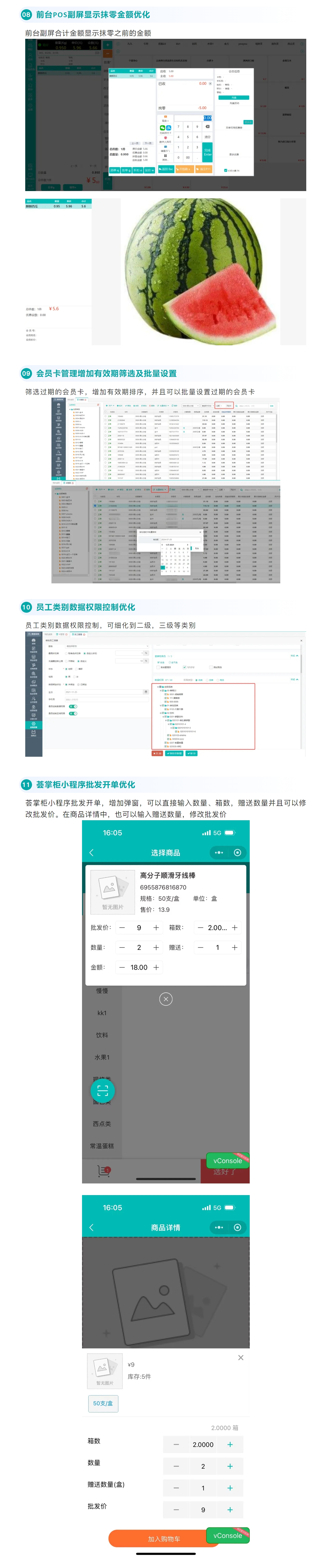Image resolution: width=323 pixels, height=1568 pixels.
Task: Open the shopping cart icon with red badge
Action: point(104,1171)
